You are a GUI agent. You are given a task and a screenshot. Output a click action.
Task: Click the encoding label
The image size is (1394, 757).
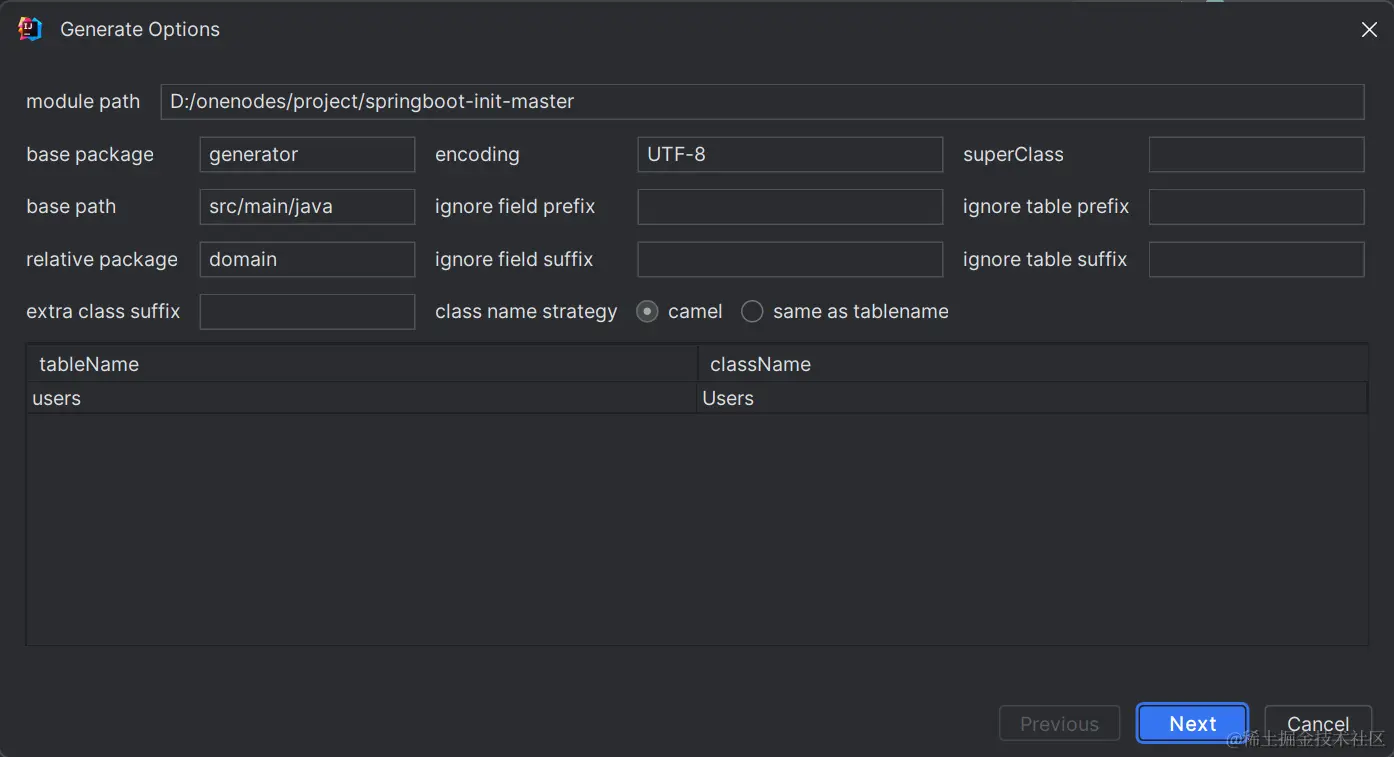click(x=477, y=155)
